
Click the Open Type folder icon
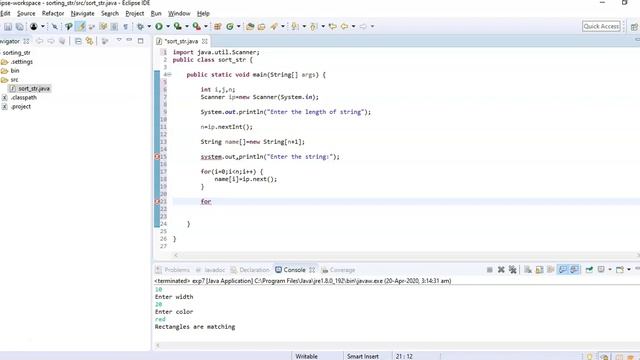pyautogui.click(x=250, y=27)
